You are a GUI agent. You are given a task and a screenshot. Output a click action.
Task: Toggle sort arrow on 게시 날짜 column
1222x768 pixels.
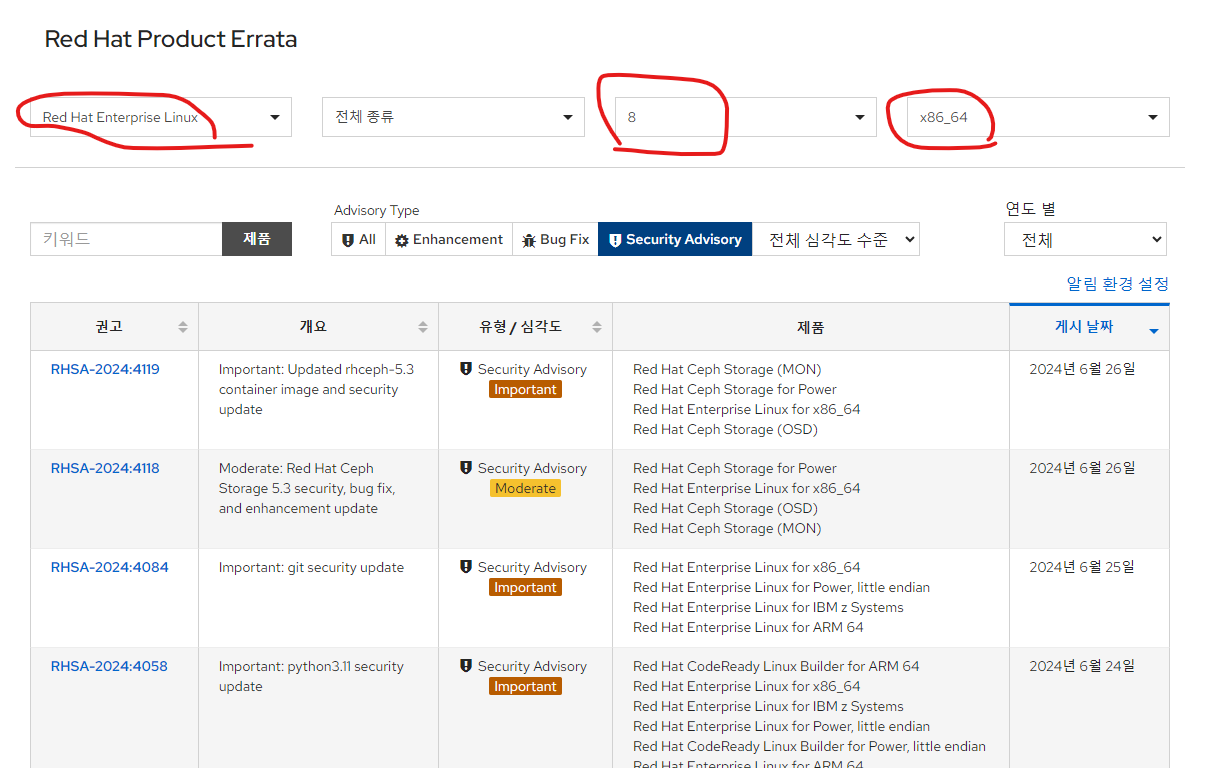click(x=1154, y=331)
